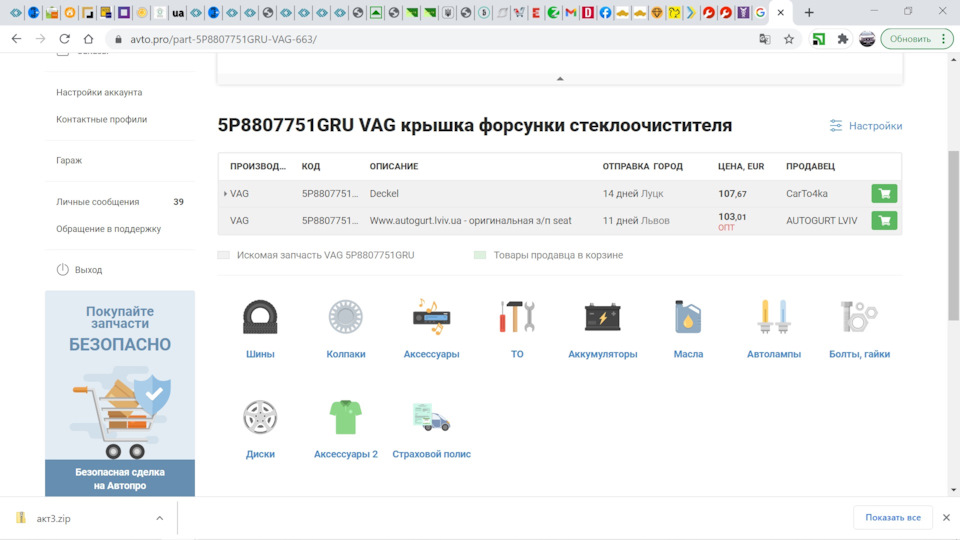Image resolution: width=960 pixels, height=540 pixels.
Task: Close the downloads bar
Action: [946, 517]
